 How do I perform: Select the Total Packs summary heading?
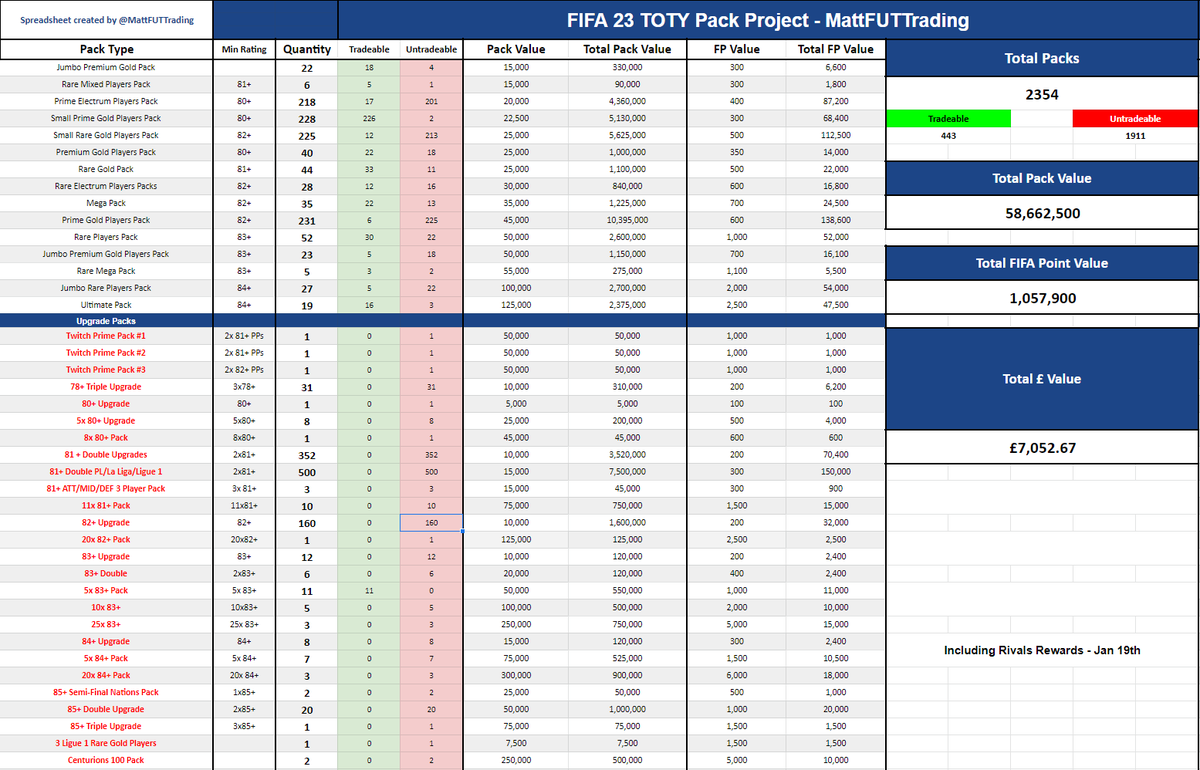[x=1042, y=59]
